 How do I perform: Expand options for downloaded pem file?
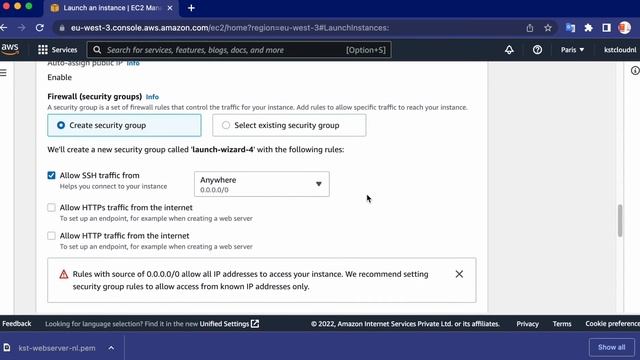[111, 348]
